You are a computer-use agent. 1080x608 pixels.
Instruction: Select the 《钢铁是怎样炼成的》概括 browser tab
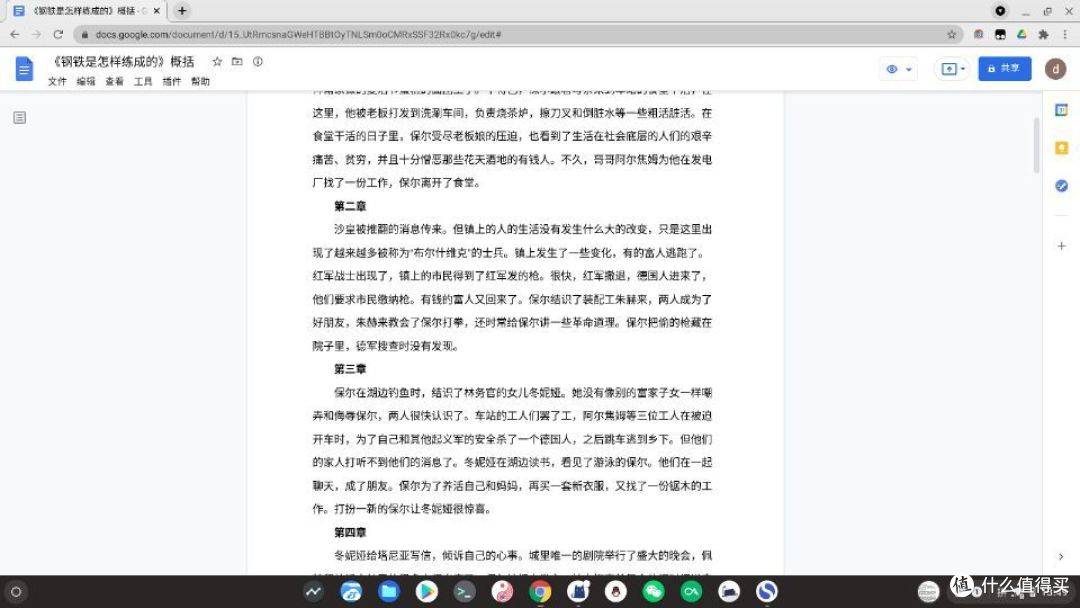click(x=86, y=11)
